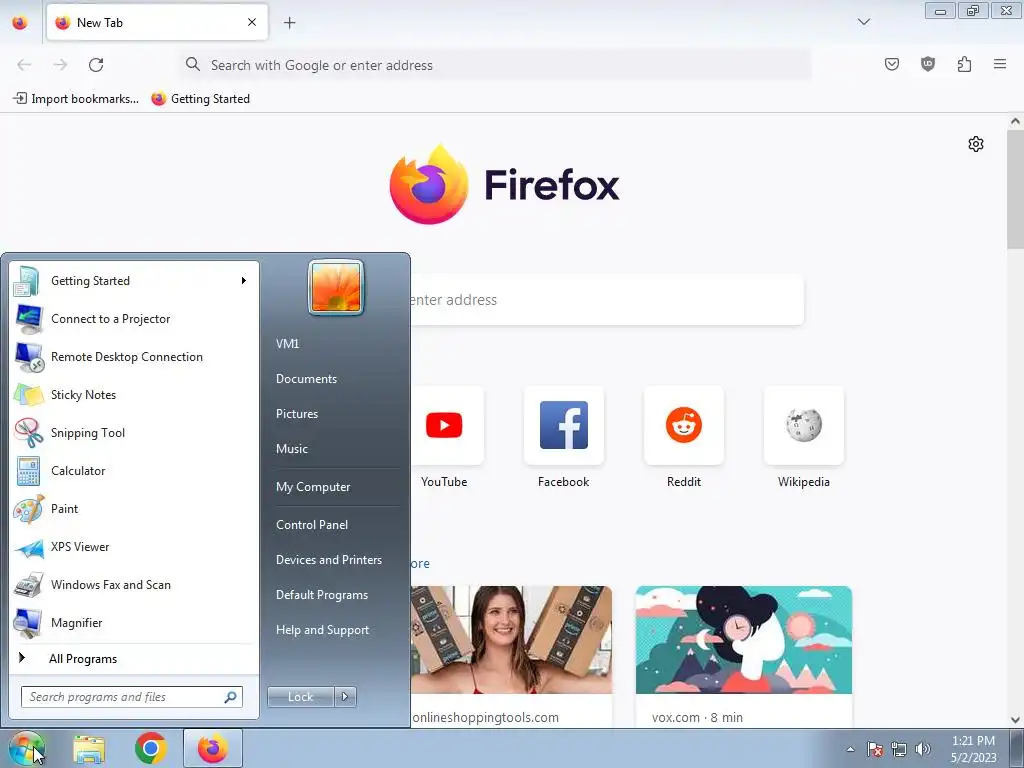The width and height of the screenshot is (1024, 768).
Task: Open the vox.com article thumbnail
Action: (744, 640)
